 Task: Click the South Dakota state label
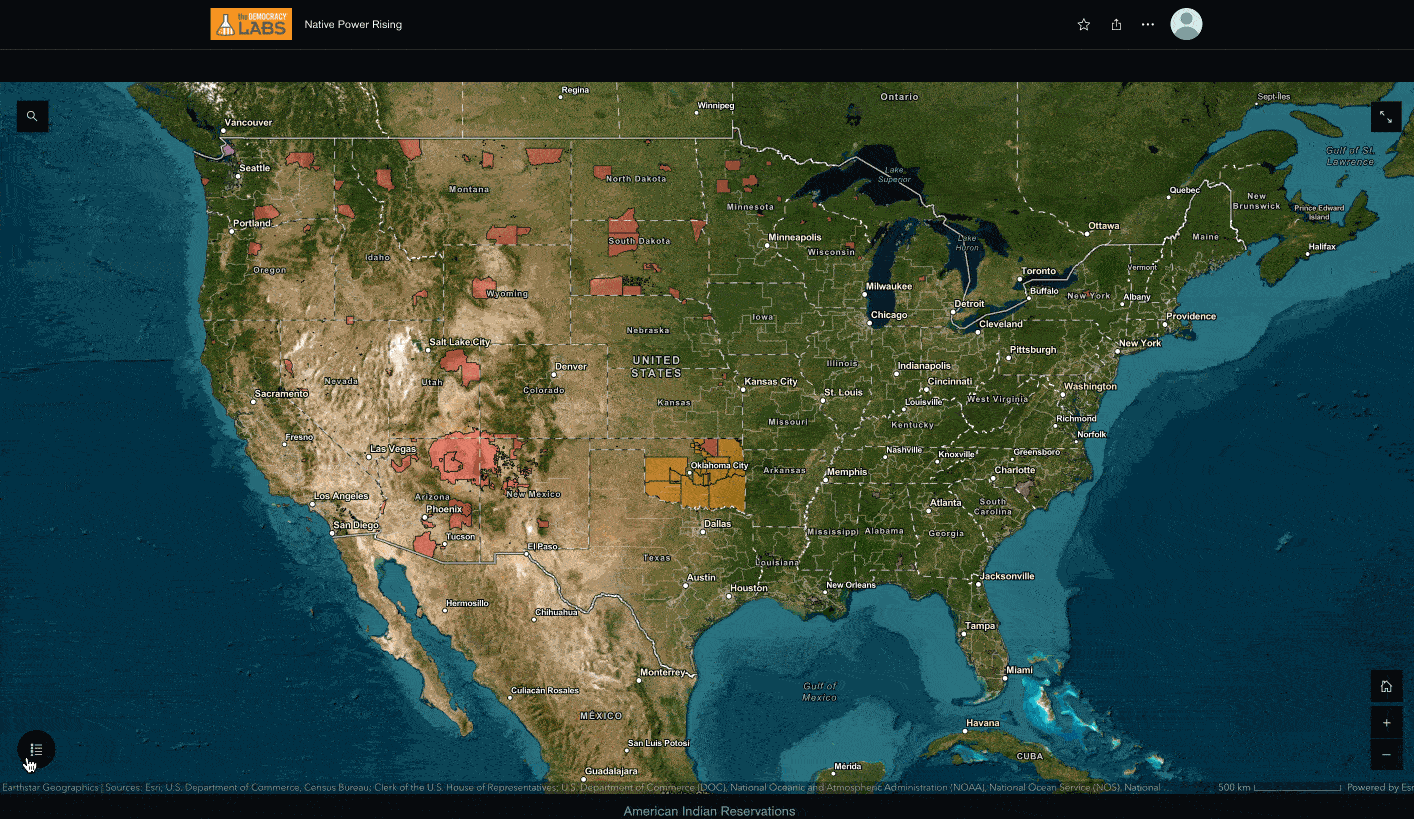coord(640,241)
